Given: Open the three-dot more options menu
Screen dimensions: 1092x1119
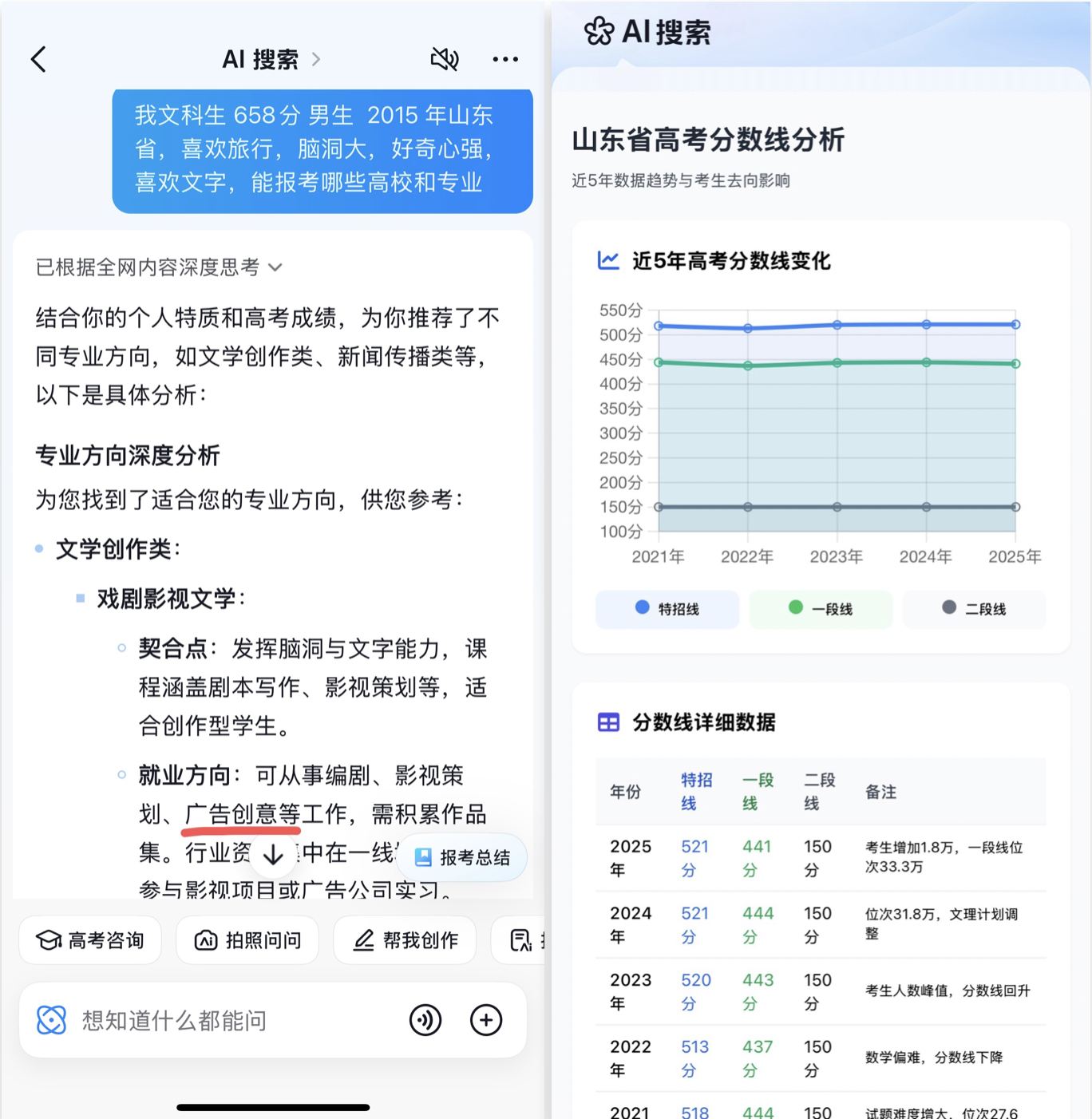Looking at the screenshot, I should click(505, 59).
